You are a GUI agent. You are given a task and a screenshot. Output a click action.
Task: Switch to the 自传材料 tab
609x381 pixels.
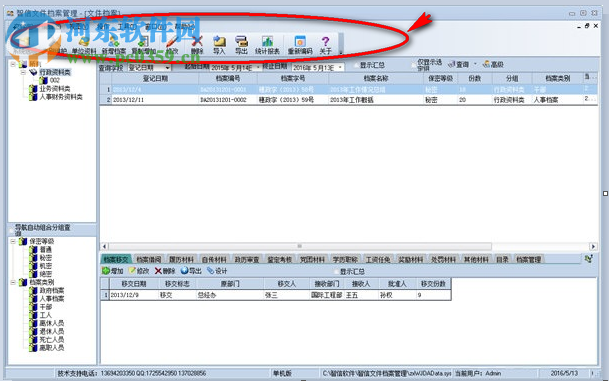(x=214, y=259)
